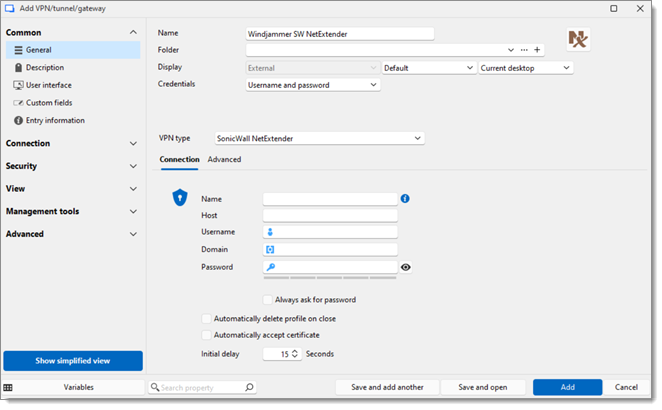This screenshot has height=410, width=662.
Task: Click the password strength meter bar
Action: pyautogui.click(x=330, y=278)
